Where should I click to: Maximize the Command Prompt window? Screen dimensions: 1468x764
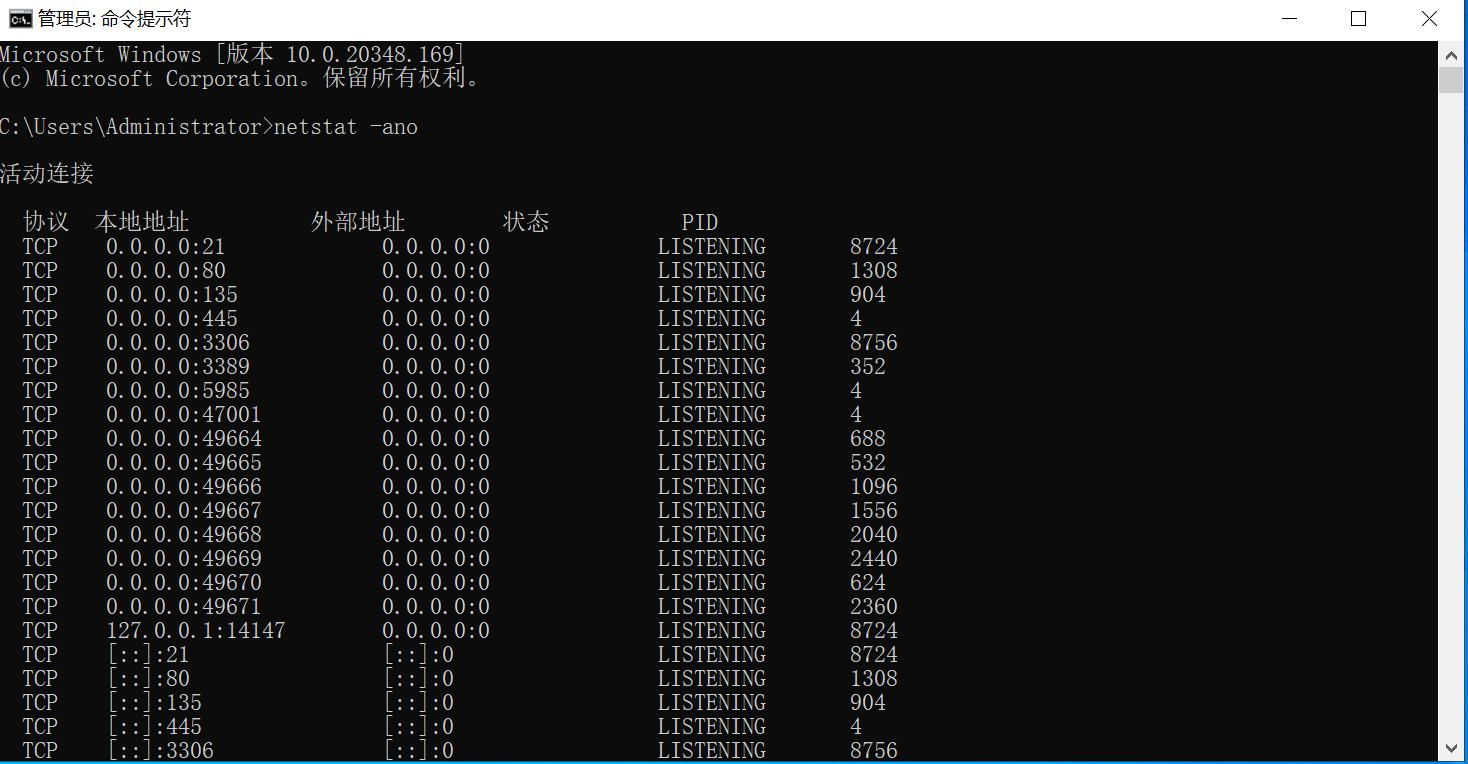coord(1358,19)
